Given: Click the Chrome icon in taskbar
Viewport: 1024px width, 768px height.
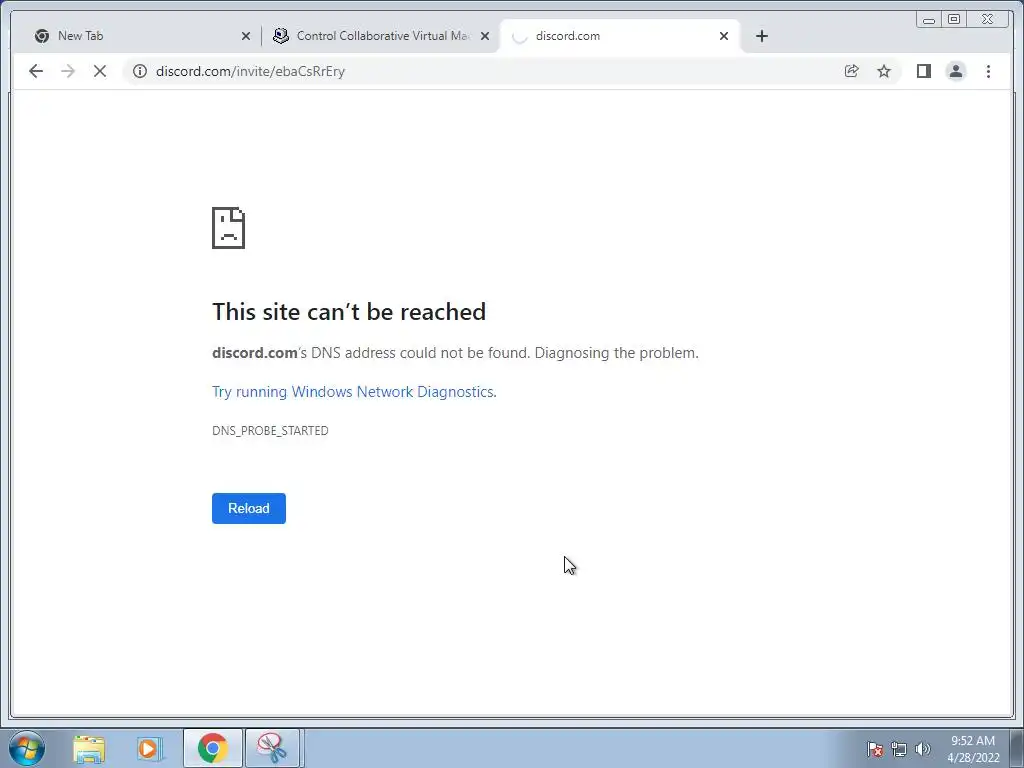Looking at the screenshot, I should pyautogui.click(x=212, y=748).
